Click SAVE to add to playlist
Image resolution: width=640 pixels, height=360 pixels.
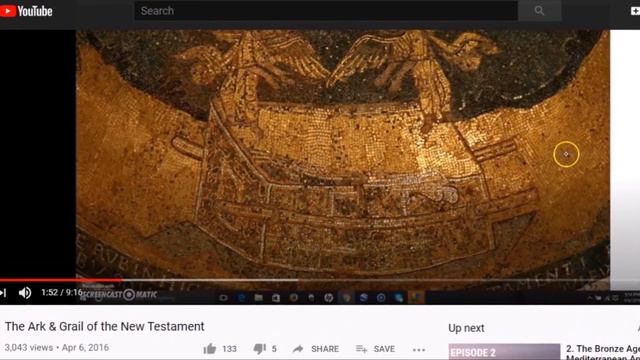pos(384,349)
